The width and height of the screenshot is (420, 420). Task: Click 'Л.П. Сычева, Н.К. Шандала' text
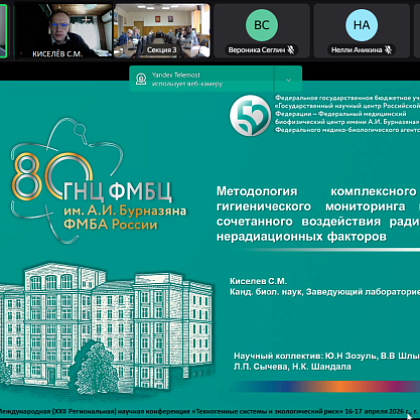tap(292, 367)
